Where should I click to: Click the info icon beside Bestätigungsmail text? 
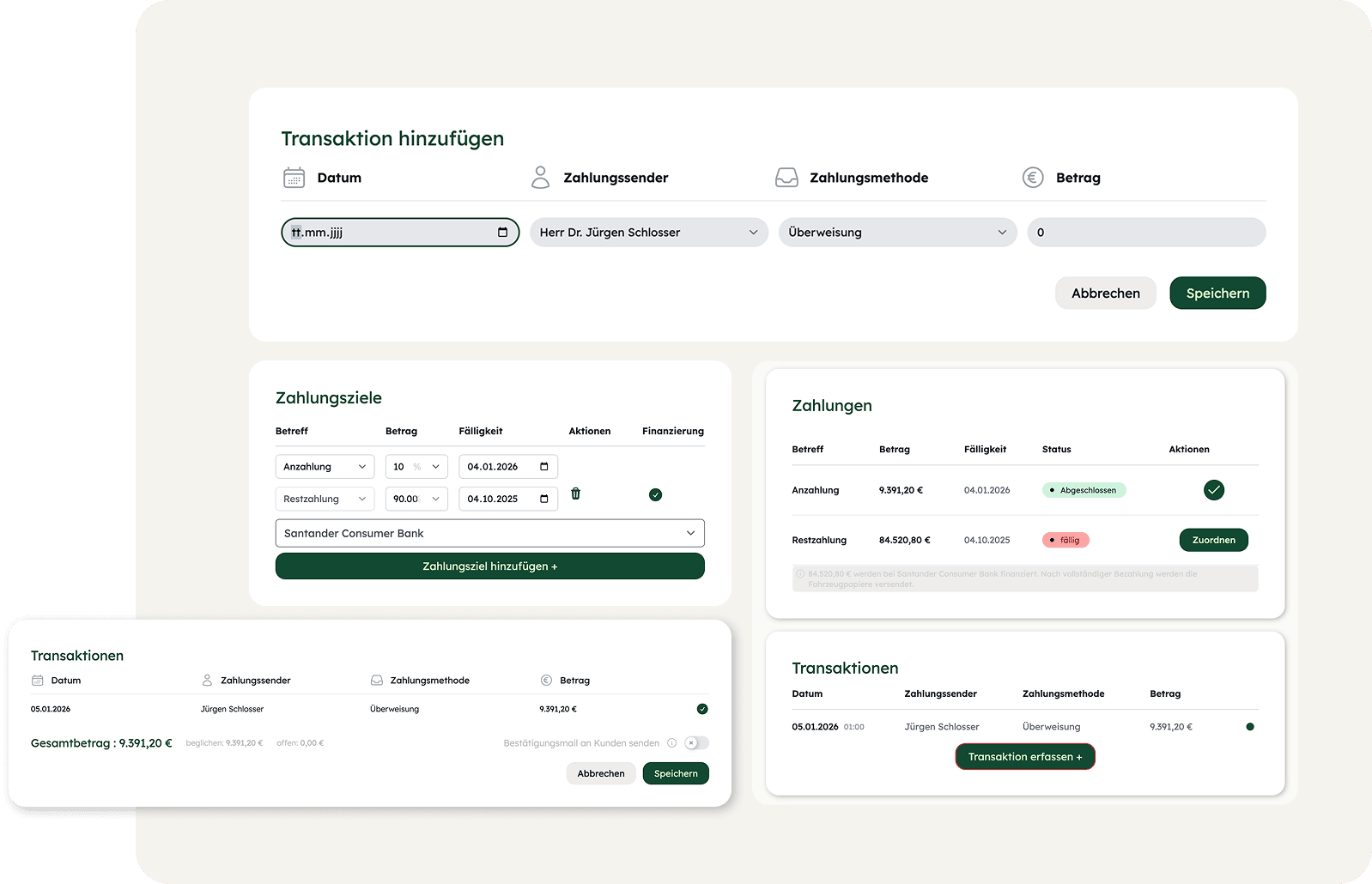pos(671,743)
